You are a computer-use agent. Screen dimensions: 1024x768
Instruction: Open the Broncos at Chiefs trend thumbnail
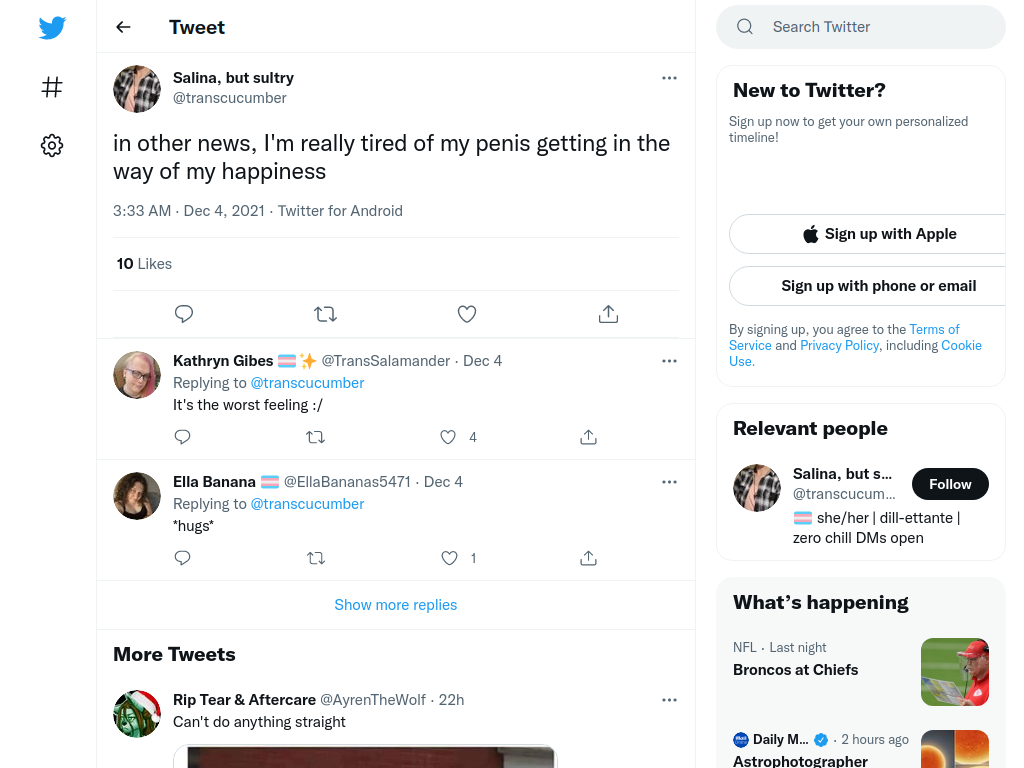click(955, 672)
